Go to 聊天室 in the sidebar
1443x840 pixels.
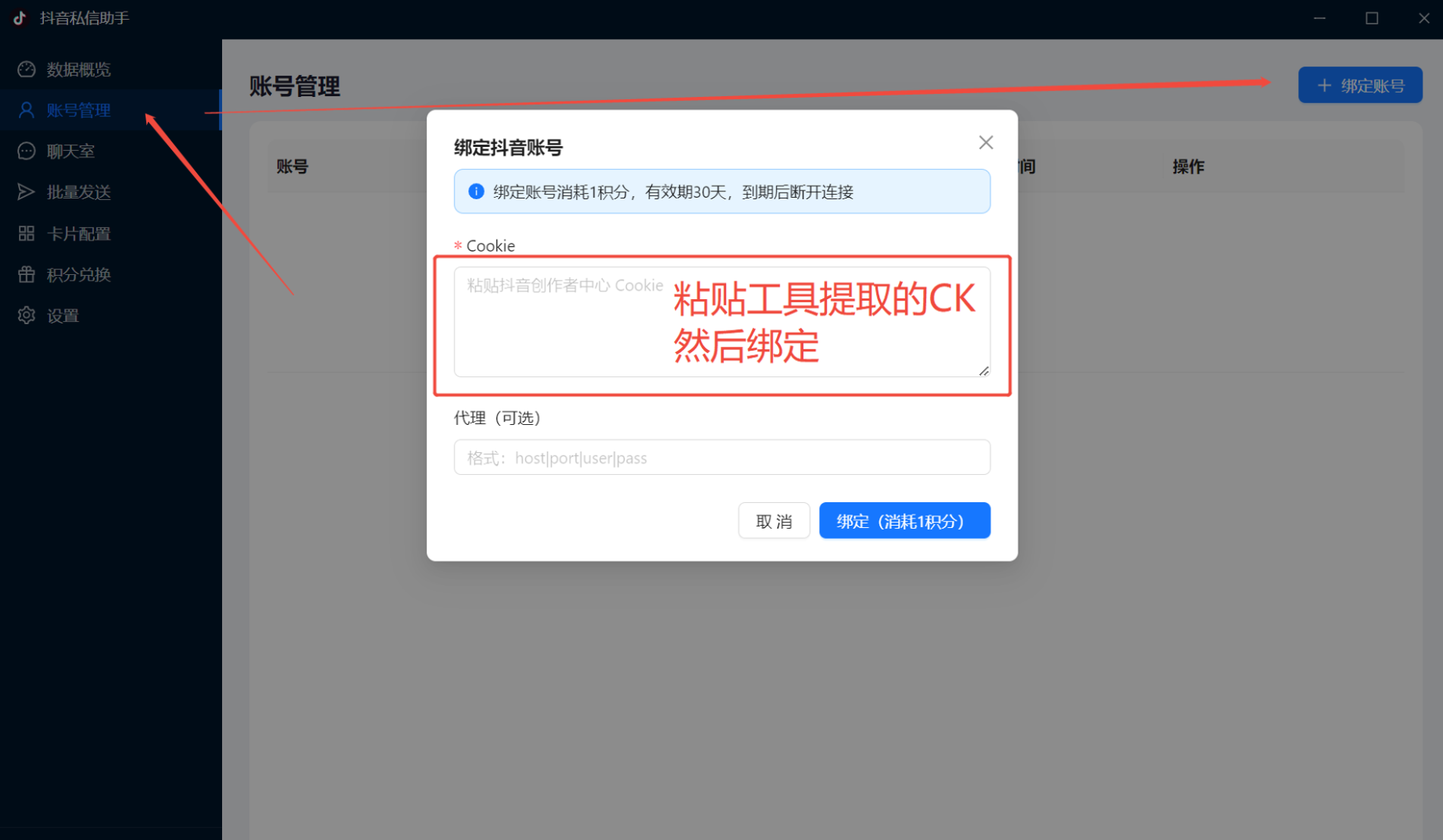click(x=70, y=151)
